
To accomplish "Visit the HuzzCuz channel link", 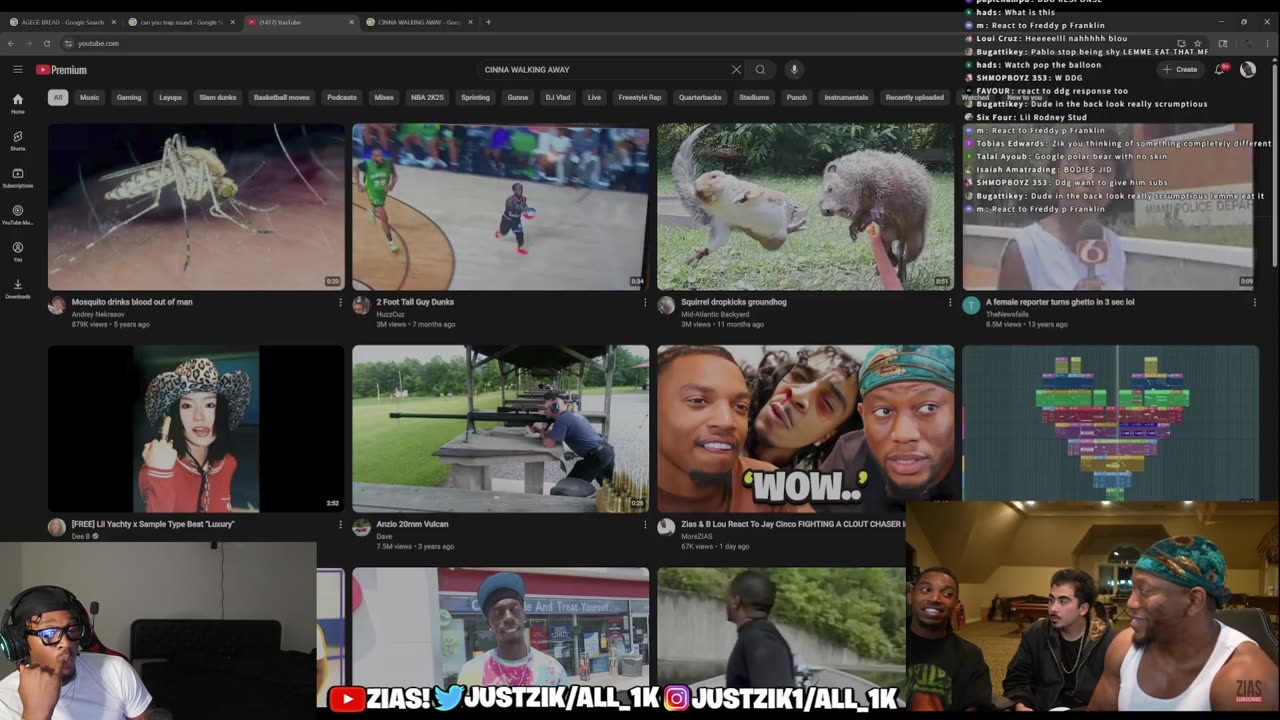I will coord(391,314).
